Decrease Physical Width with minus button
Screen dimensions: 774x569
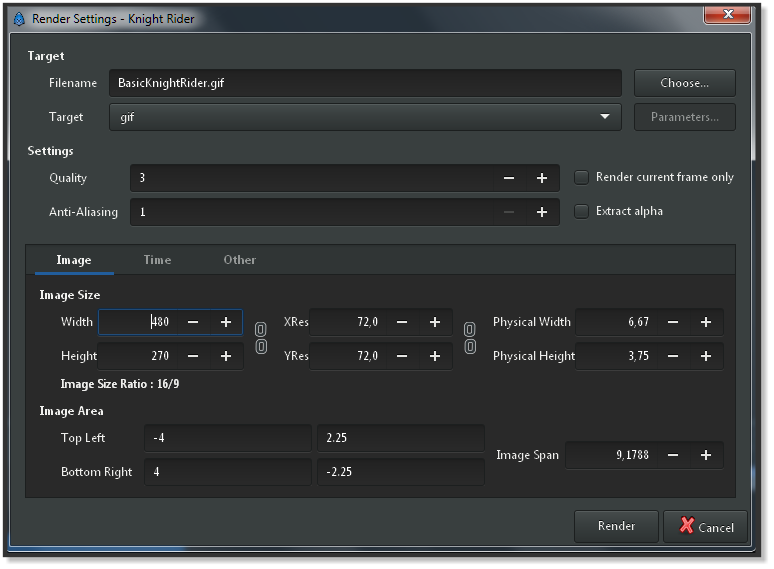[x=673, y=322]
